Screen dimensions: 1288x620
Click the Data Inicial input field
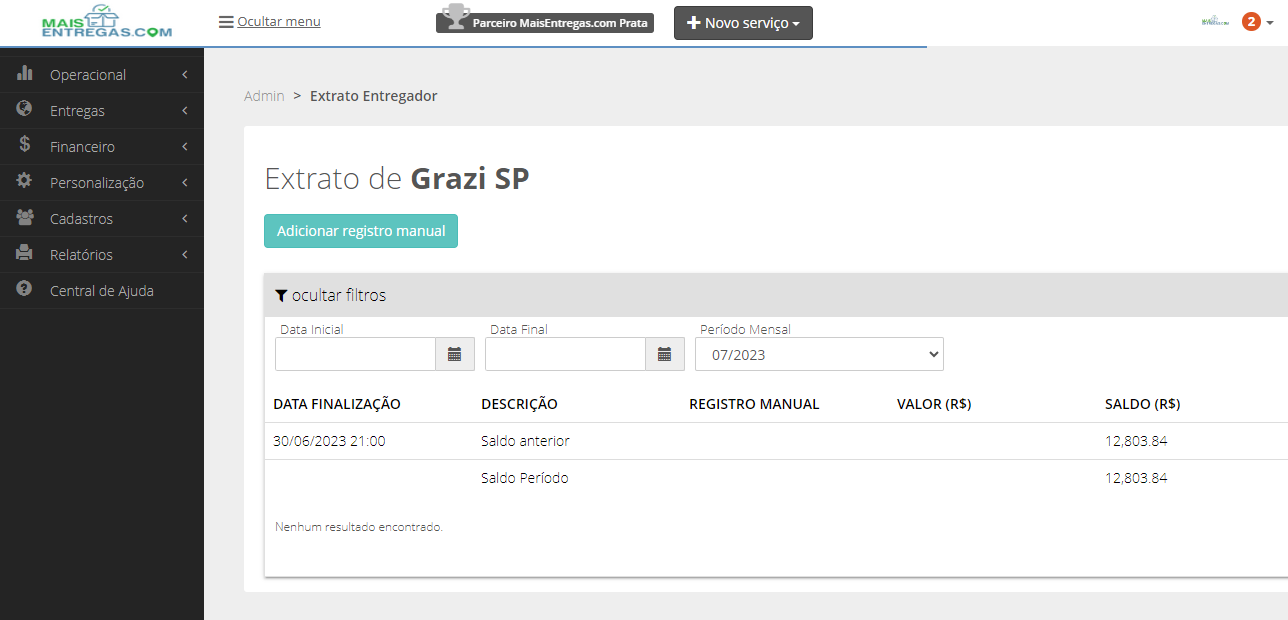click(355, 354)
